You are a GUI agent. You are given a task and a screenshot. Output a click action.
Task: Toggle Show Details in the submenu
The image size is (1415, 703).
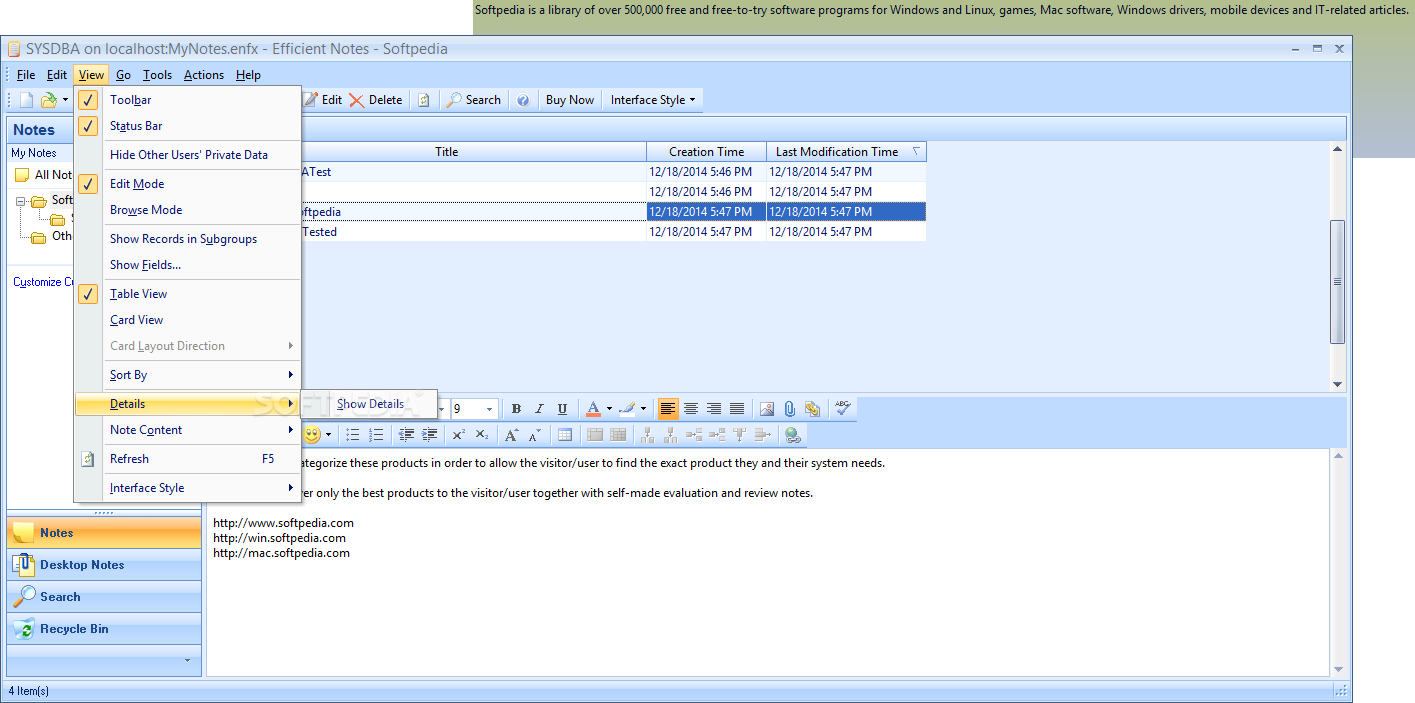[370, 404]
